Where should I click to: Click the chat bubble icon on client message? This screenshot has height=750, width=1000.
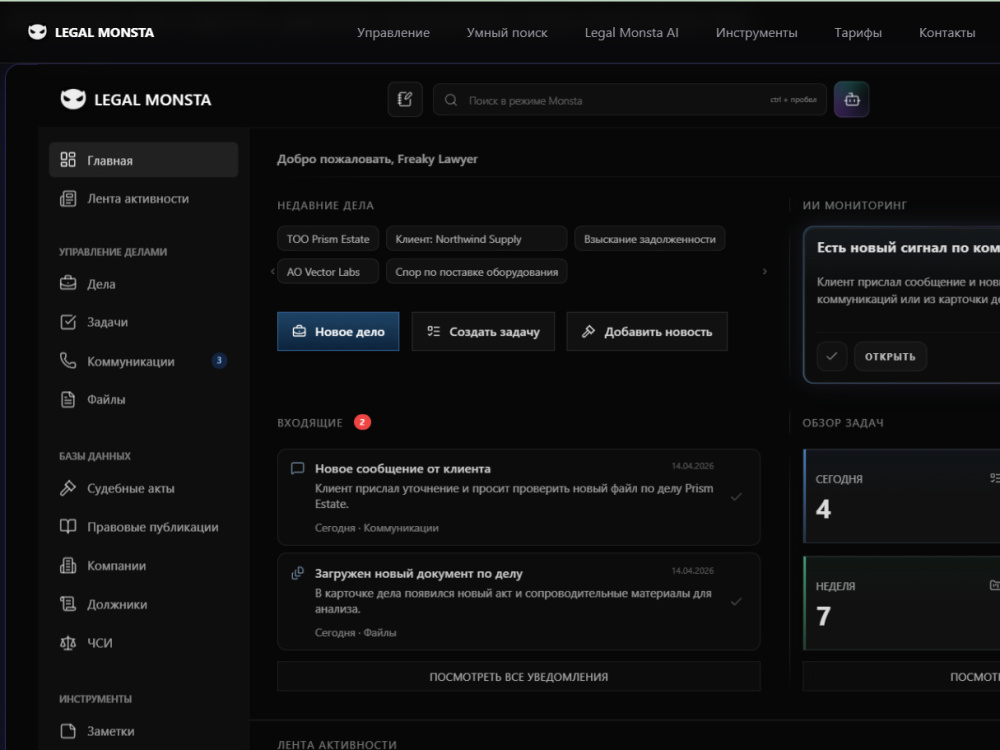tap(297, 468)
